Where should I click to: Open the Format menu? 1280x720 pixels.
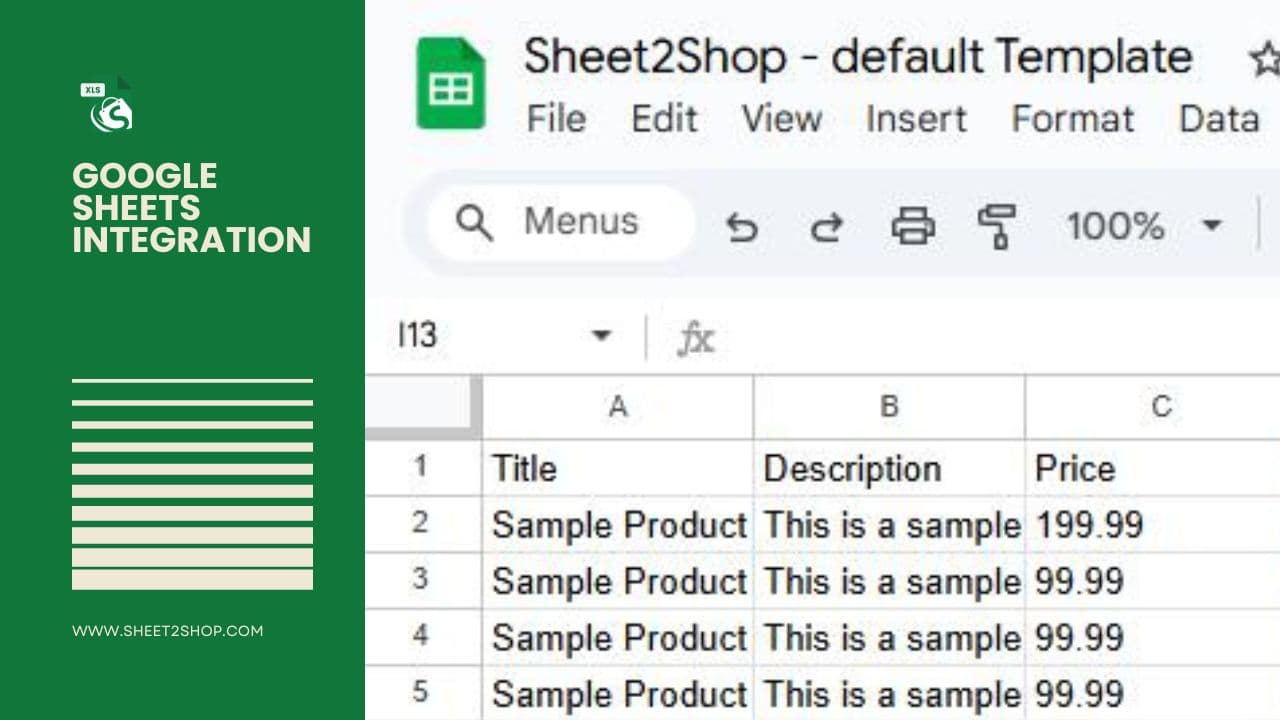coord(1073,119)
